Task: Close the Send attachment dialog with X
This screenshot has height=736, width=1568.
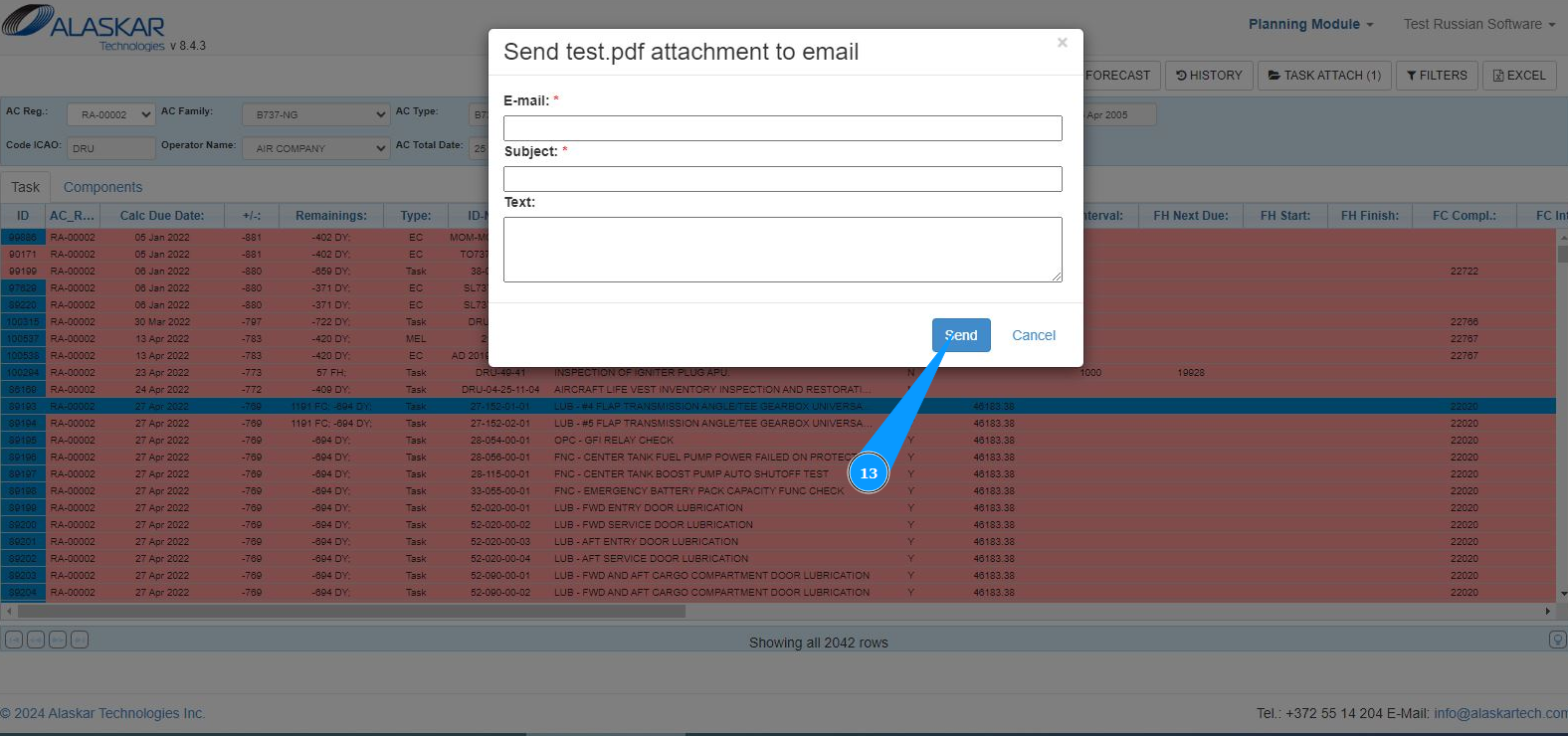Action: click(x=1062, y=42)
